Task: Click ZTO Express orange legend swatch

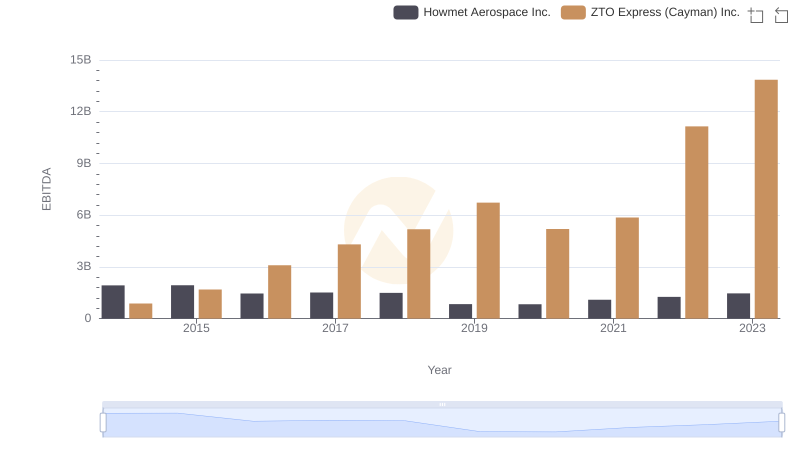Action: [x=573, y=12]
